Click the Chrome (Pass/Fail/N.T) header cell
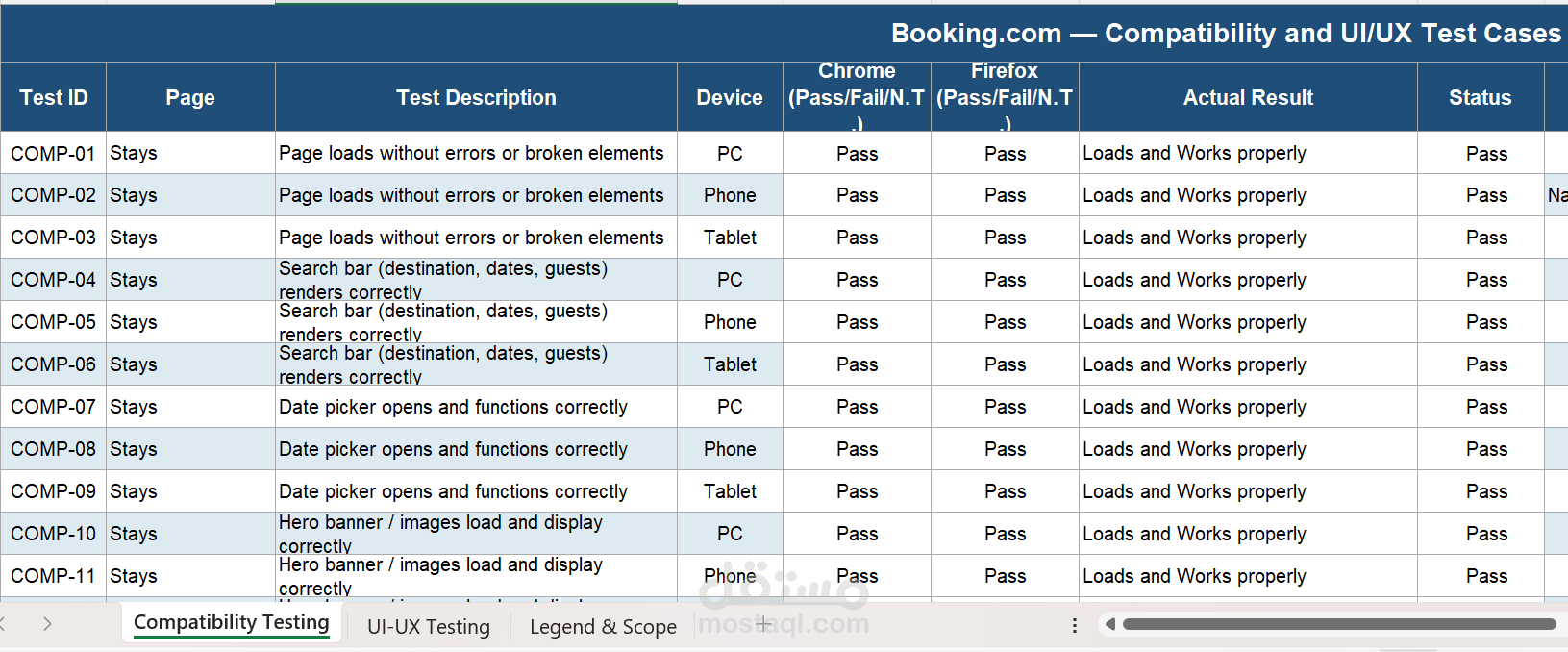Screen dimensions: 1568x652 857,97
